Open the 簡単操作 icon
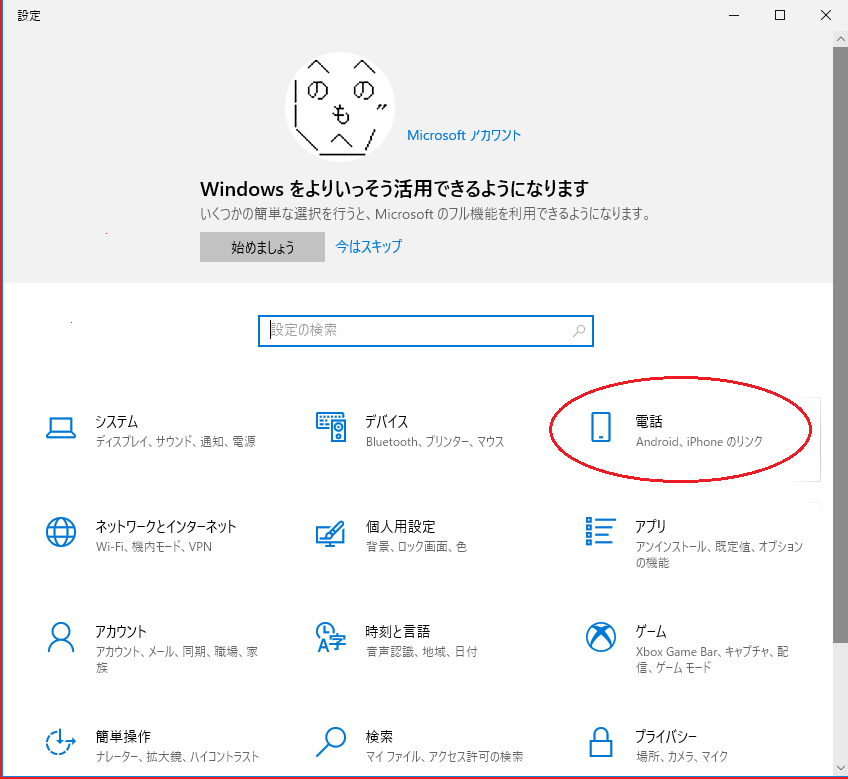The height and width of the screenshot is (779, 848). [x=60, y=742]
